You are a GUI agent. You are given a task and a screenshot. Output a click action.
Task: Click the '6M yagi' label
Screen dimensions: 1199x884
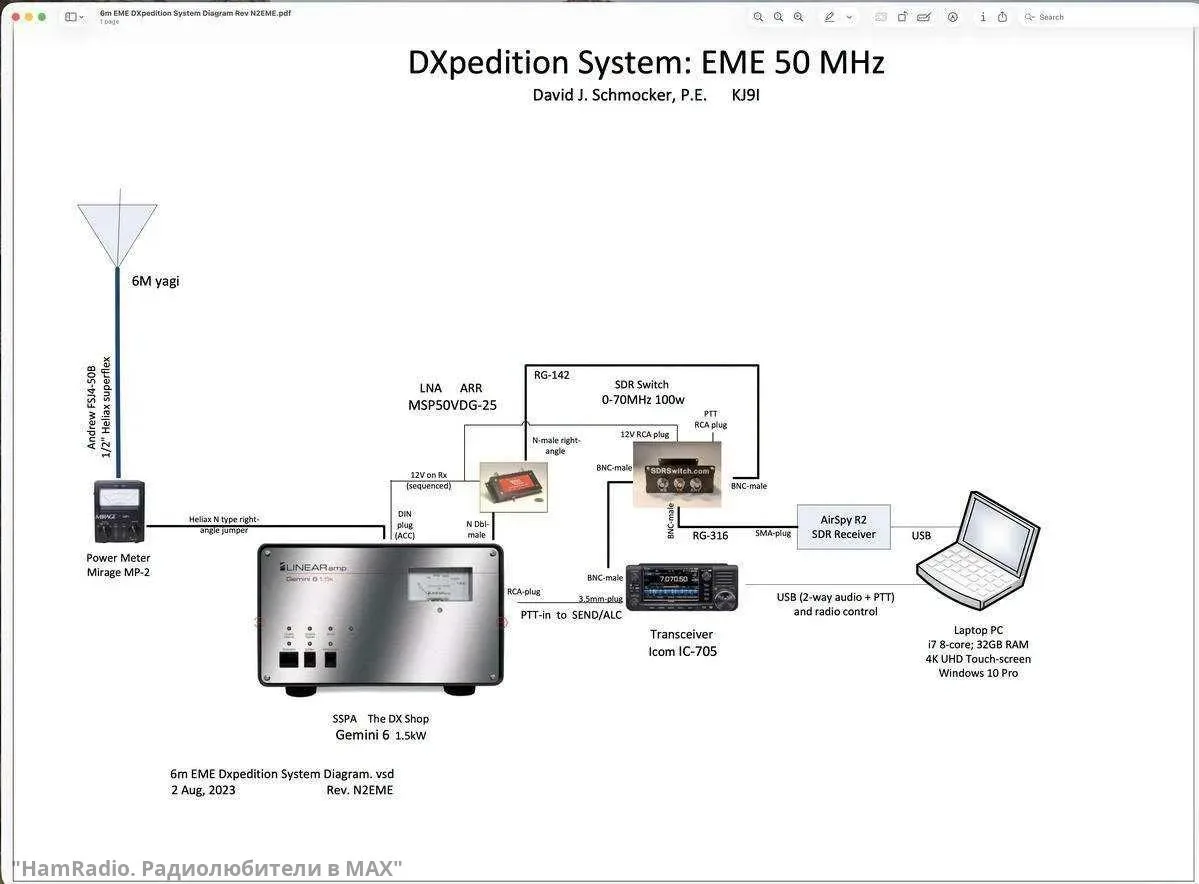155,281
